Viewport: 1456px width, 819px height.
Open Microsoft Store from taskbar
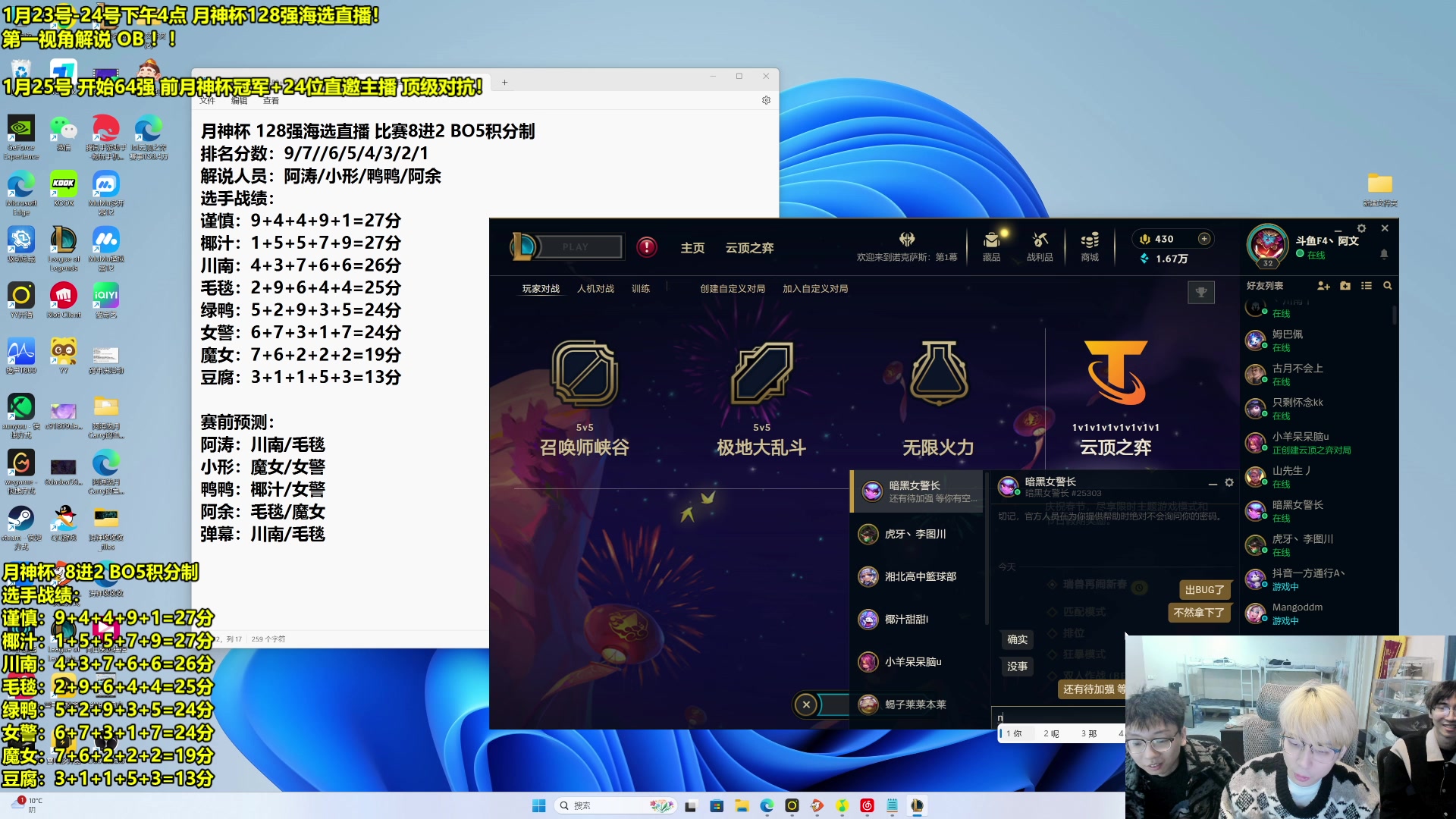point(716,806)
